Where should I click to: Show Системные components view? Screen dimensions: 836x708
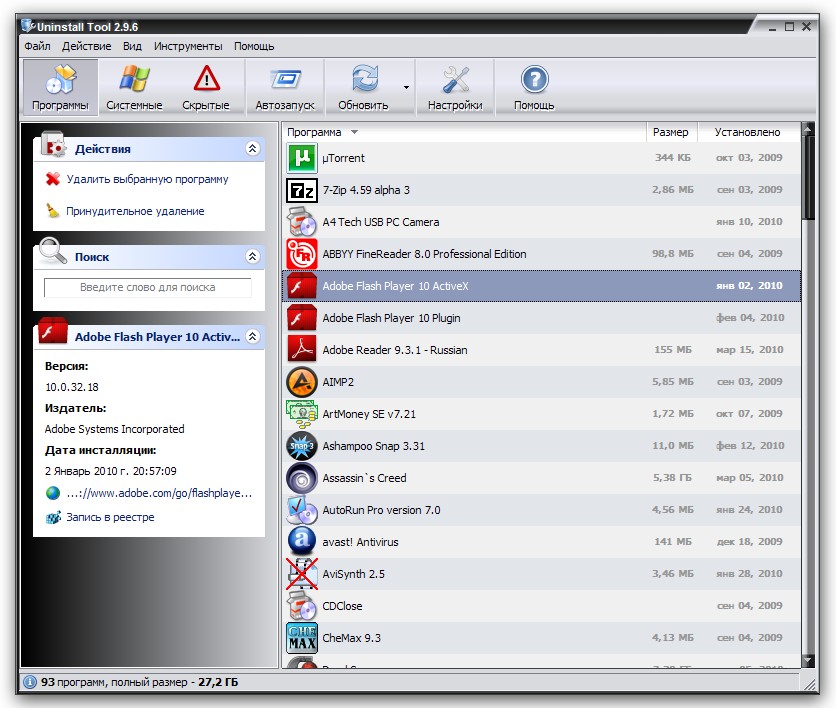click(x=134, y=87)
